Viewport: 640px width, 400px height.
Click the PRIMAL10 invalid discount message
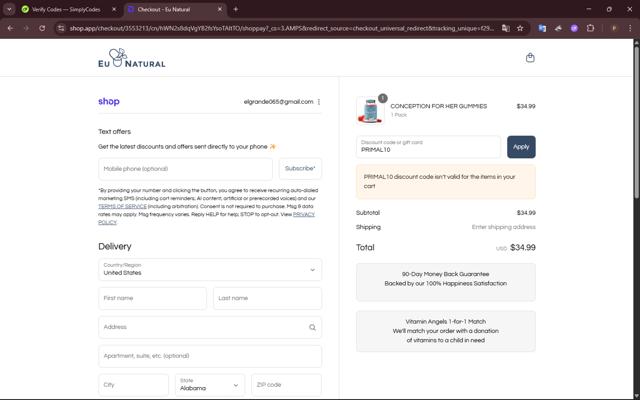(x=446, y=182)
